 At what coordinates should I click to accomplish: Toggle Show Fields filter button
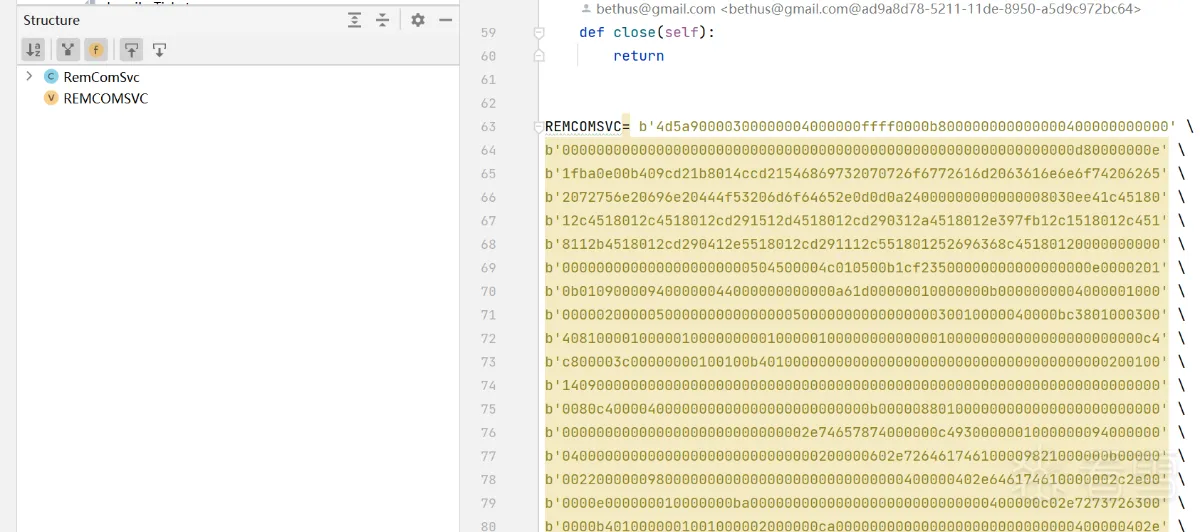[x=96, y=49]
